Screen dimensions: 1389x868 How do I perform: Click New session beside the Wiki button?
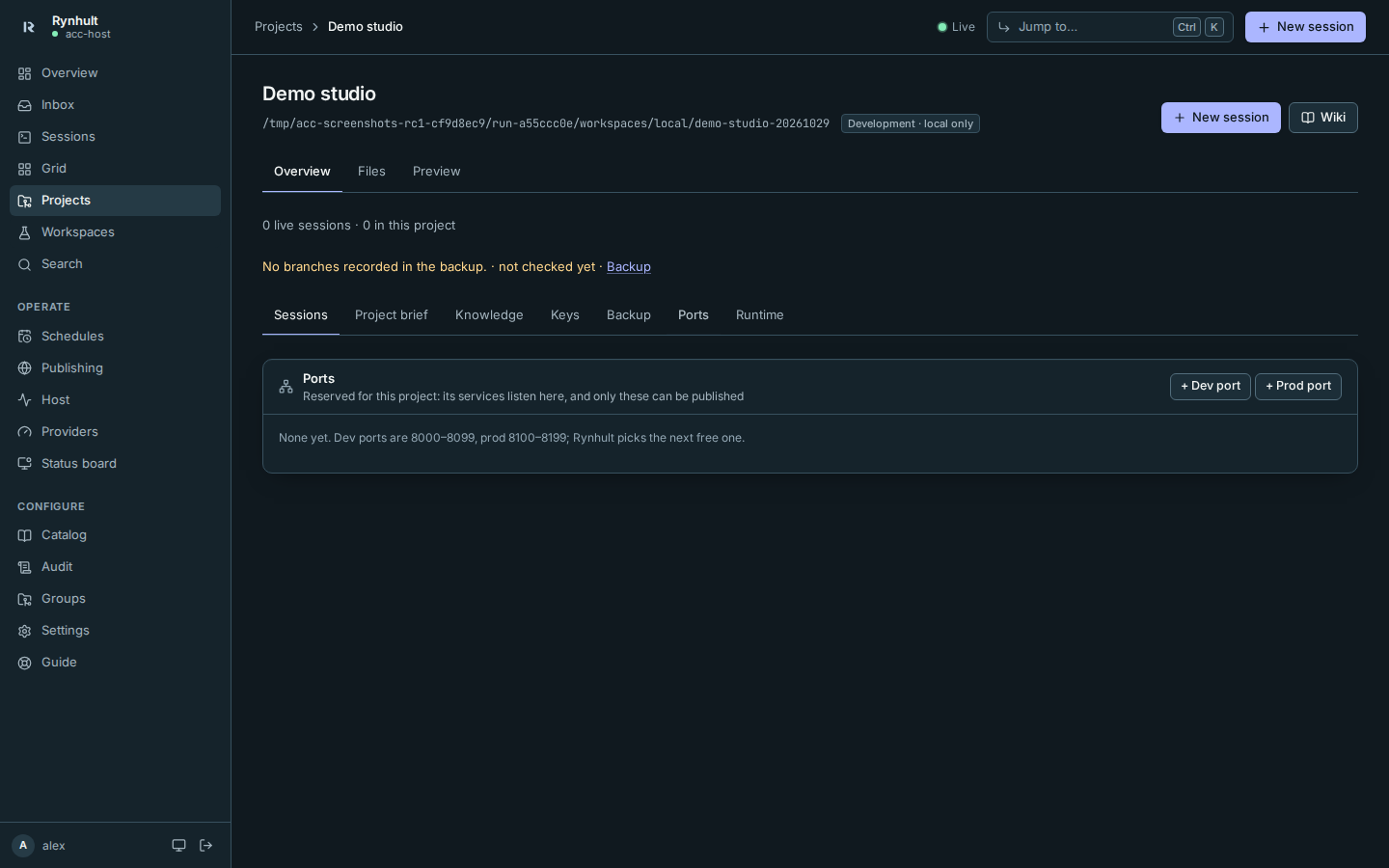pos(1221,118)
